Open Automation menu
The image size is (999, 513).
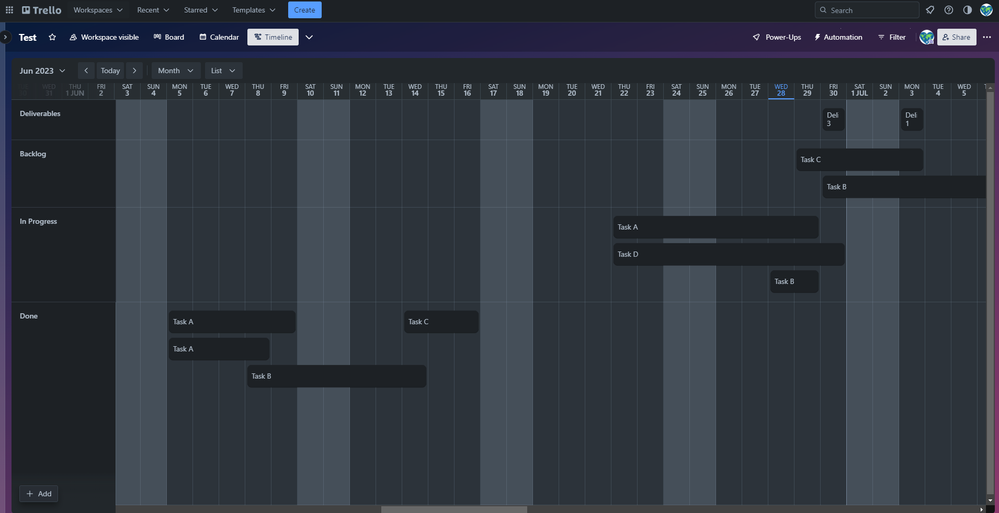838,37
